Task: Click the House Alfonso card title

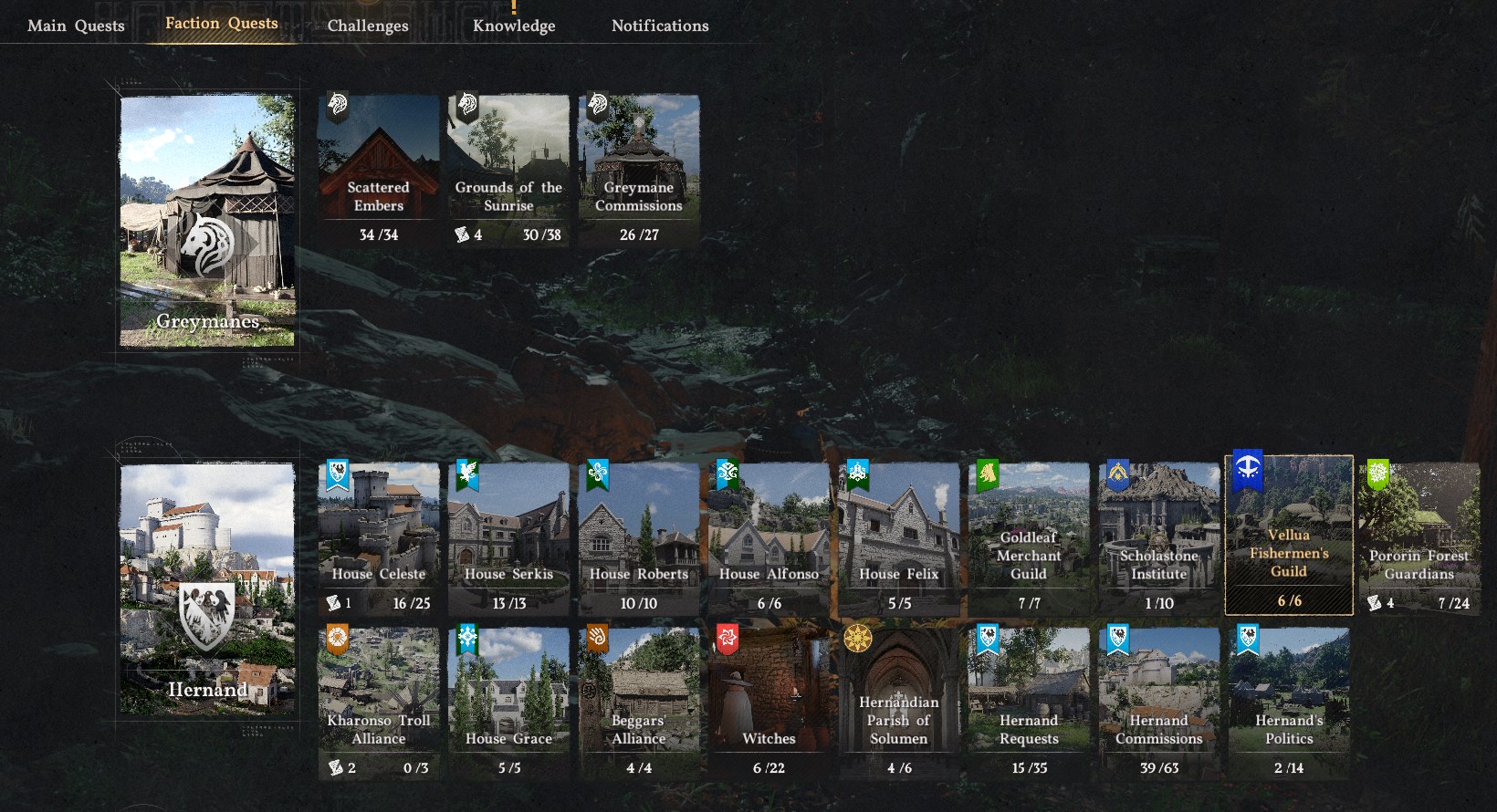Action: (769, 574)
